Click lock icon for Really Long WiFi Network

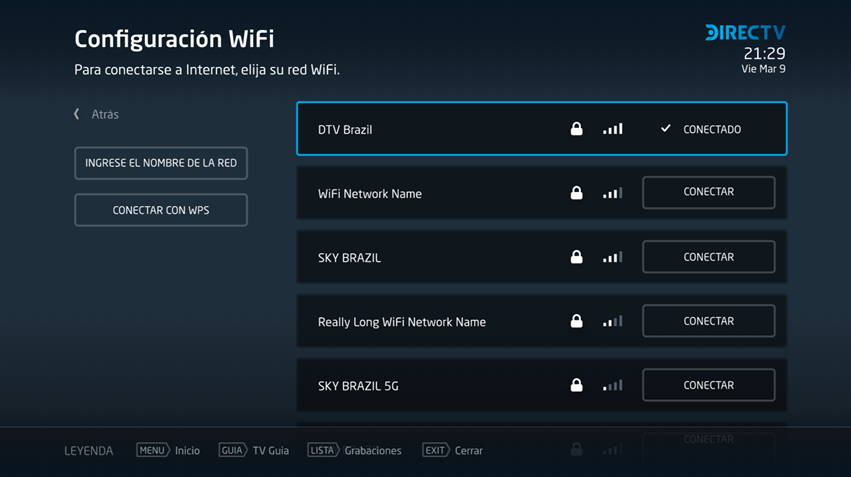click(576, 321)
